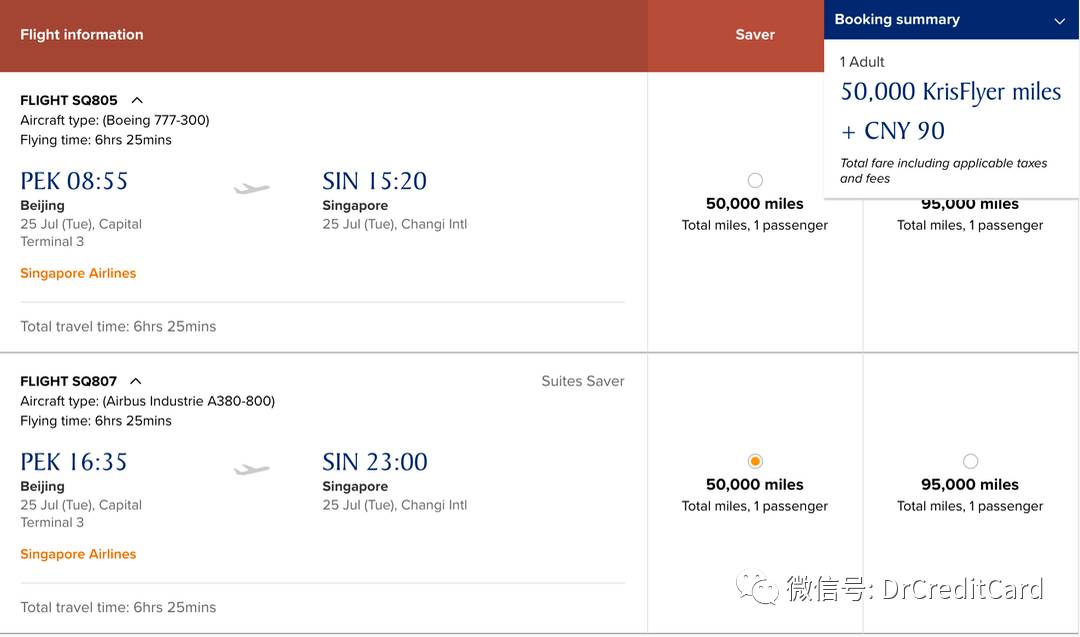Select 50,000 miles Saver radio for SQ807

pos(755,461)
